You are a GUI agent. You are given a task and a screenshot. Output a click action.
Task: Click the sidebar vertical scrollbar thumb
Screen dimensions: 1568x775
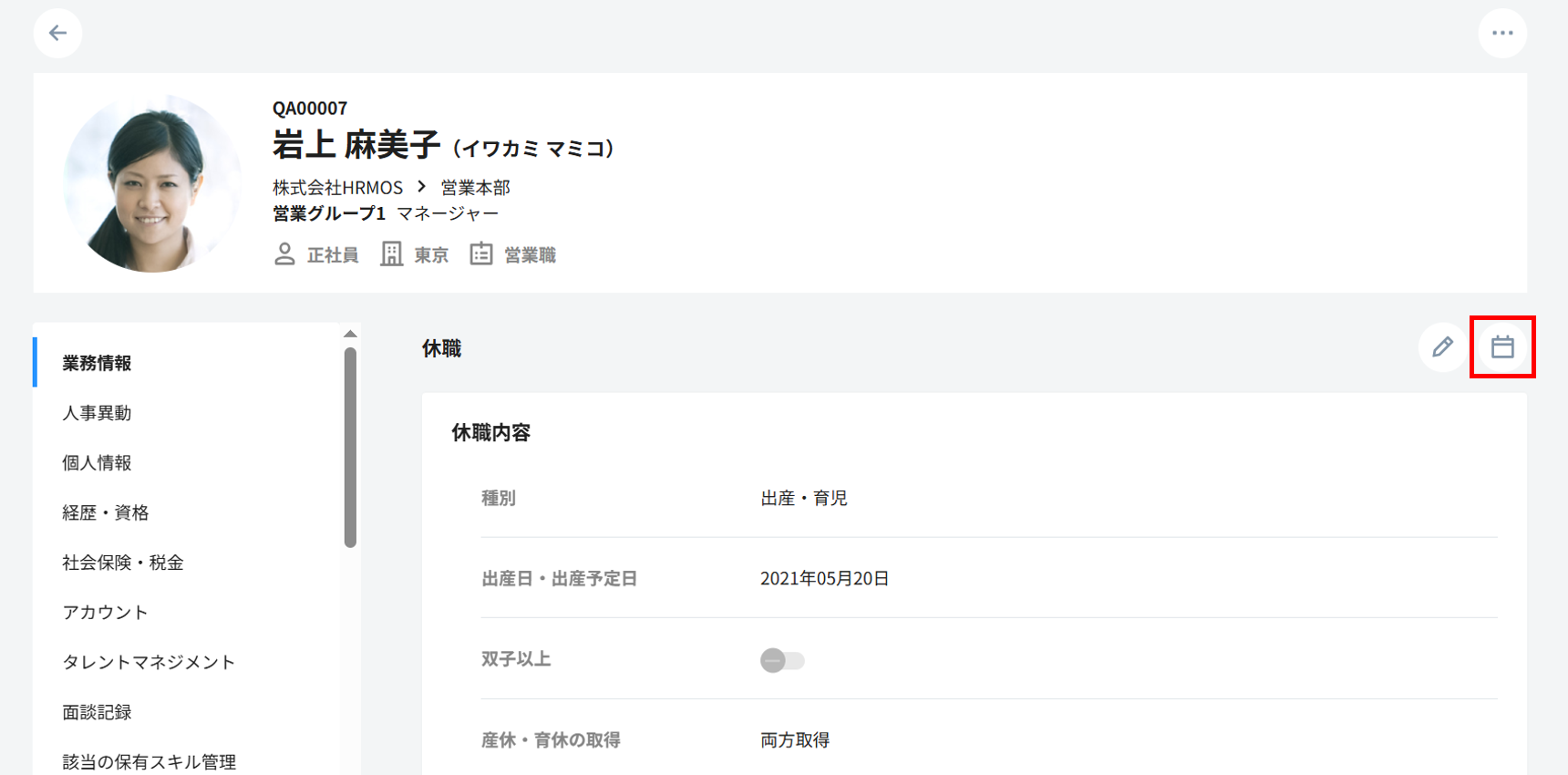tap(350, 447)
